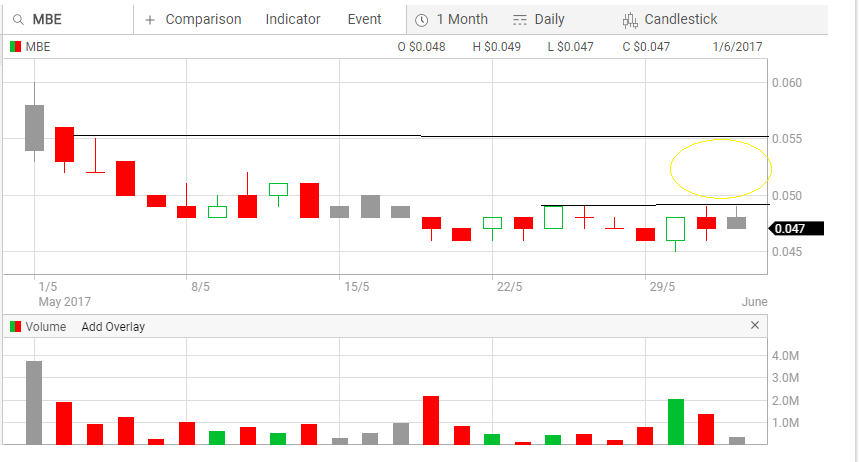
Task: Click the plus icon beside Comparison
Action: point(149,20)
